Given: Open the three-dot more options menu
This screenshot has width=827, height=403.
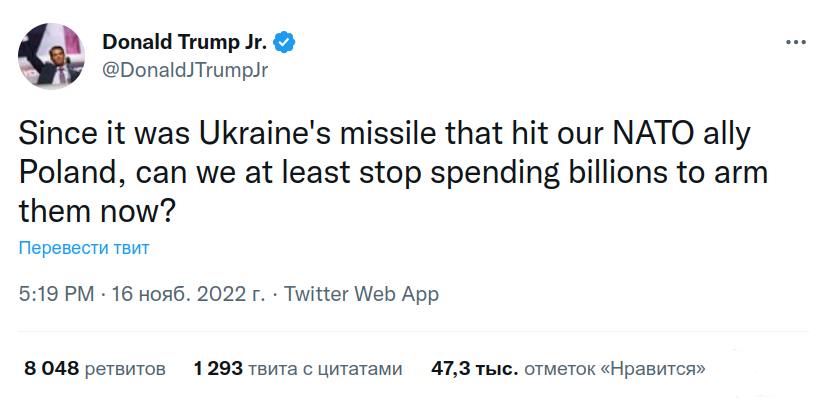Looking at the screenshot, I should pos(796,42).
